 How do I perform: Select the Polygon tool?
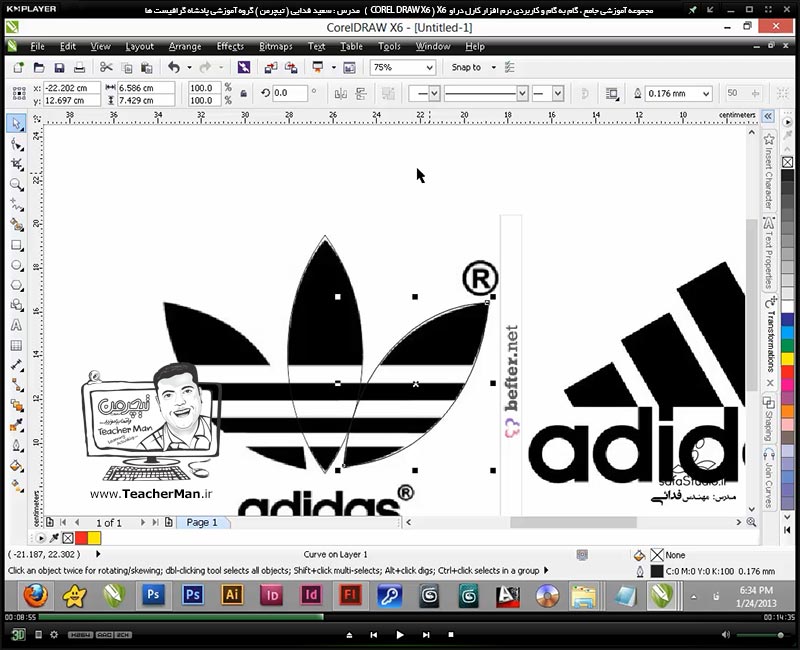(16, 285)
